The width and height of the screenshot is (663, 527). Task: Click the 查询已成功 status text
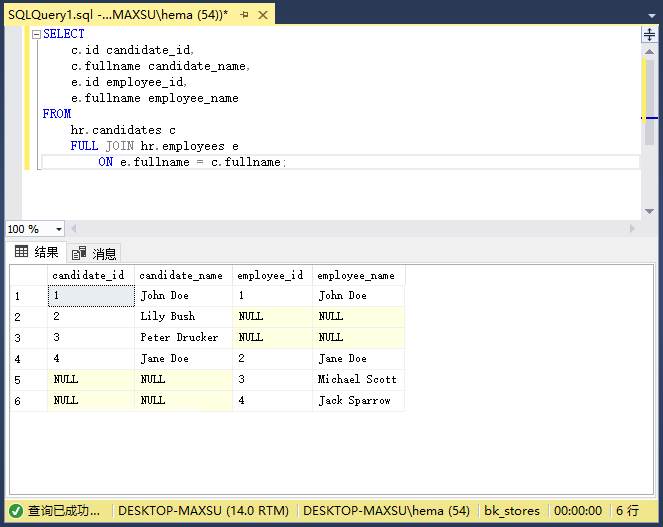(64, 511)
